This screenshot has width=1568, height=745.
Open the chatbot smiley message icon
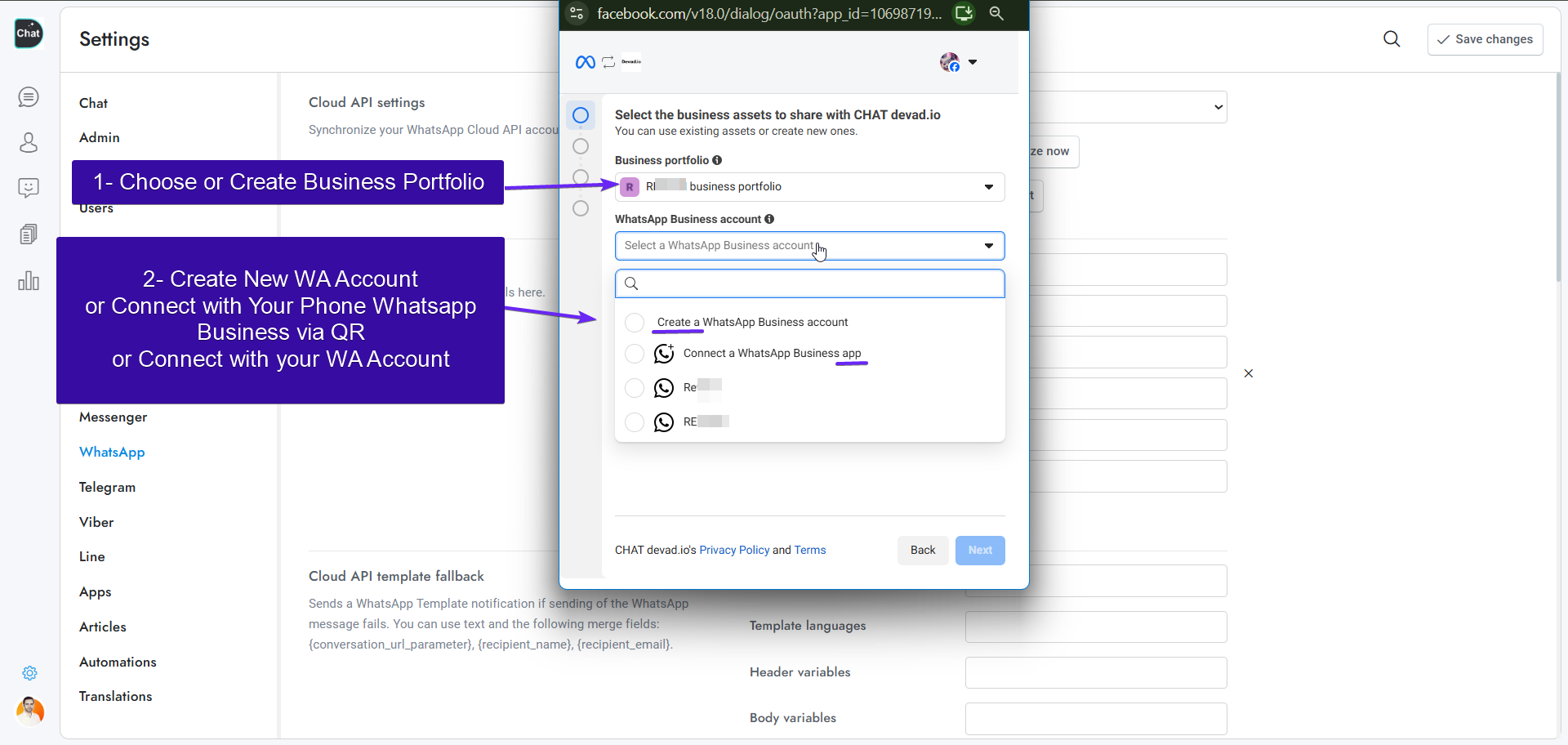[x=29, y=189]
